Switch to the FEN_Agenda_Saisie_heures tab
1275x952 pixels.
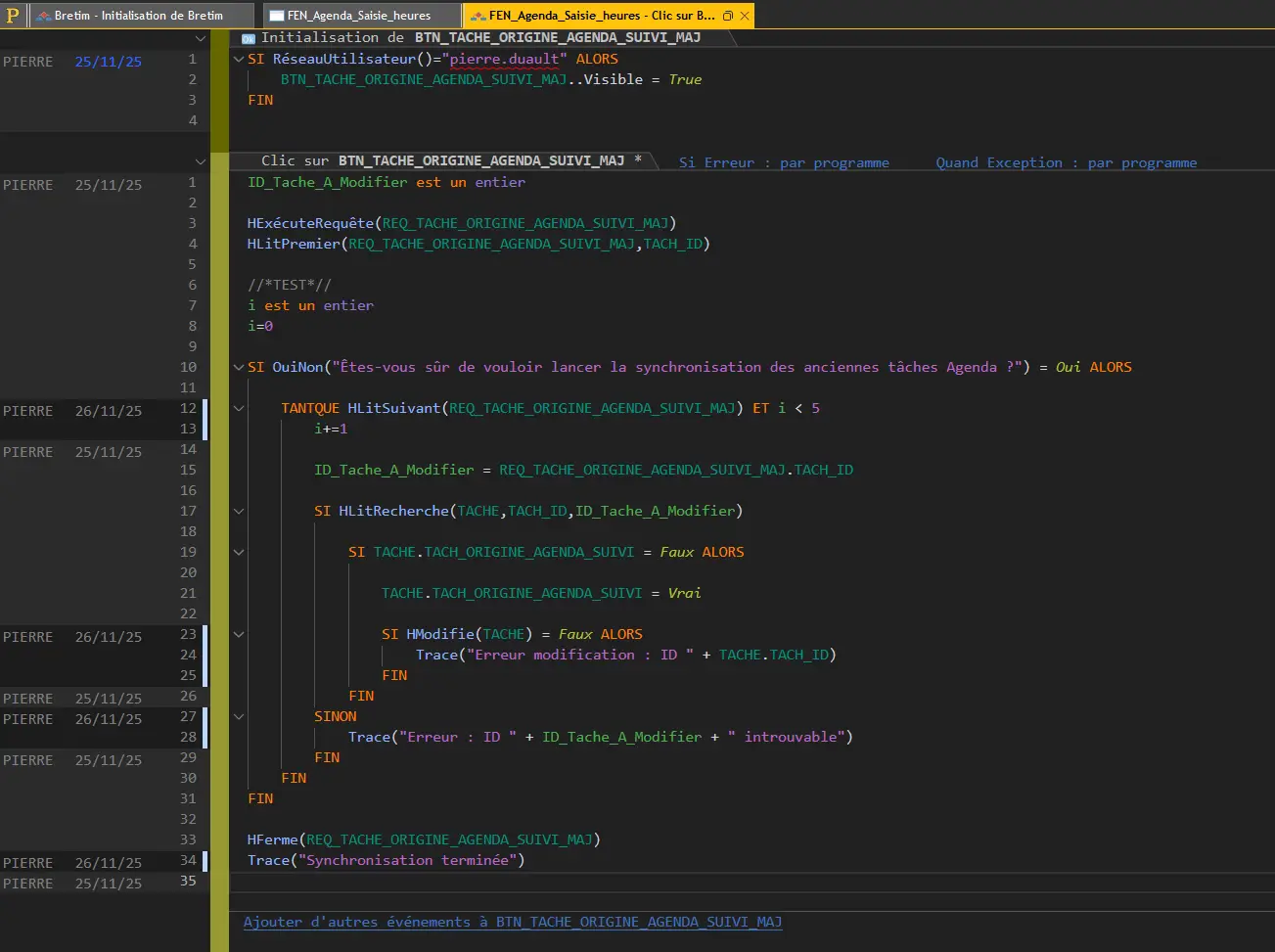(362, 15)
